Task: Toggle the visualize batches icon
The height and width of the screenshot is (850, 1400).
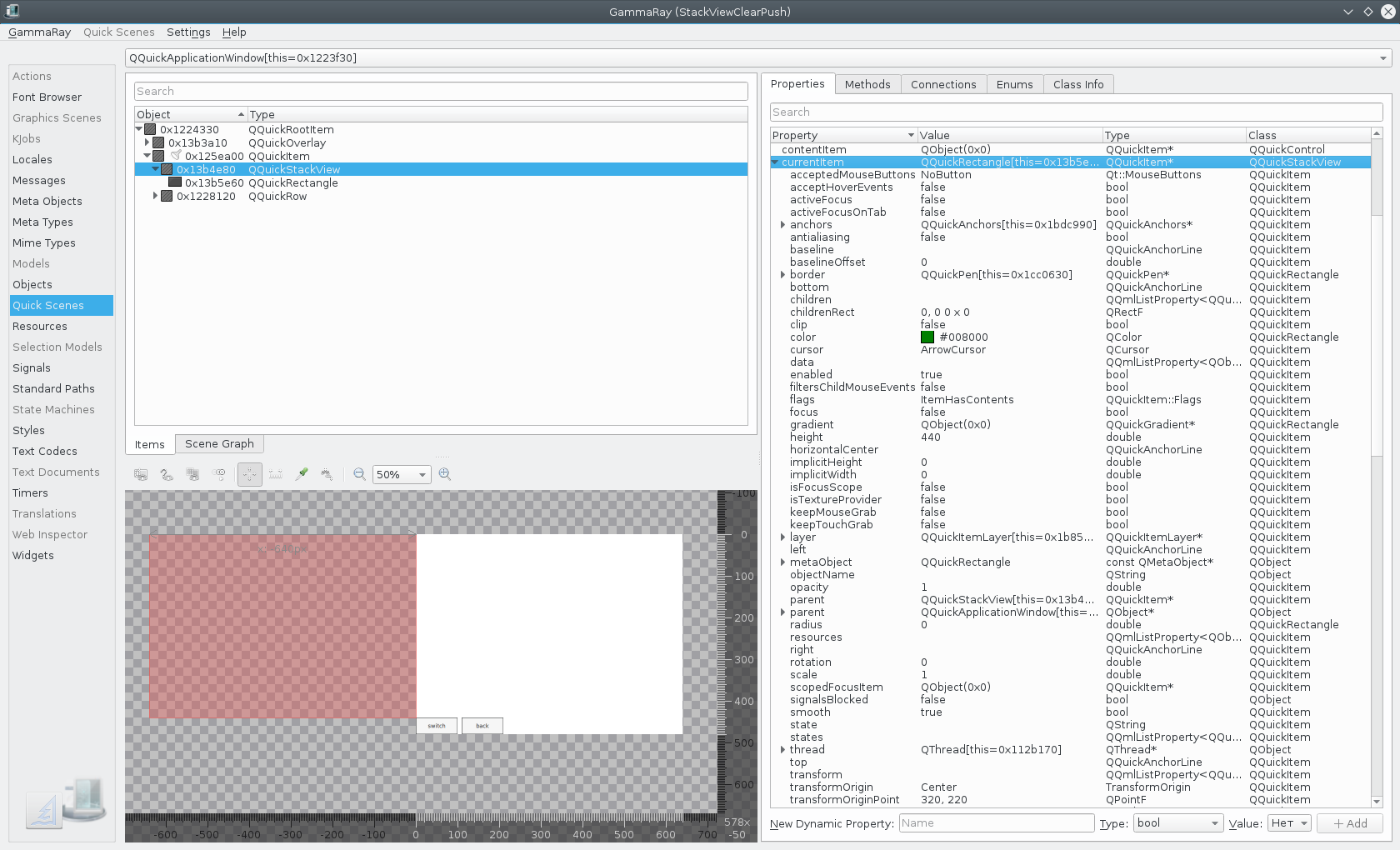Action: pyautogui.click(x=193, y=474)
